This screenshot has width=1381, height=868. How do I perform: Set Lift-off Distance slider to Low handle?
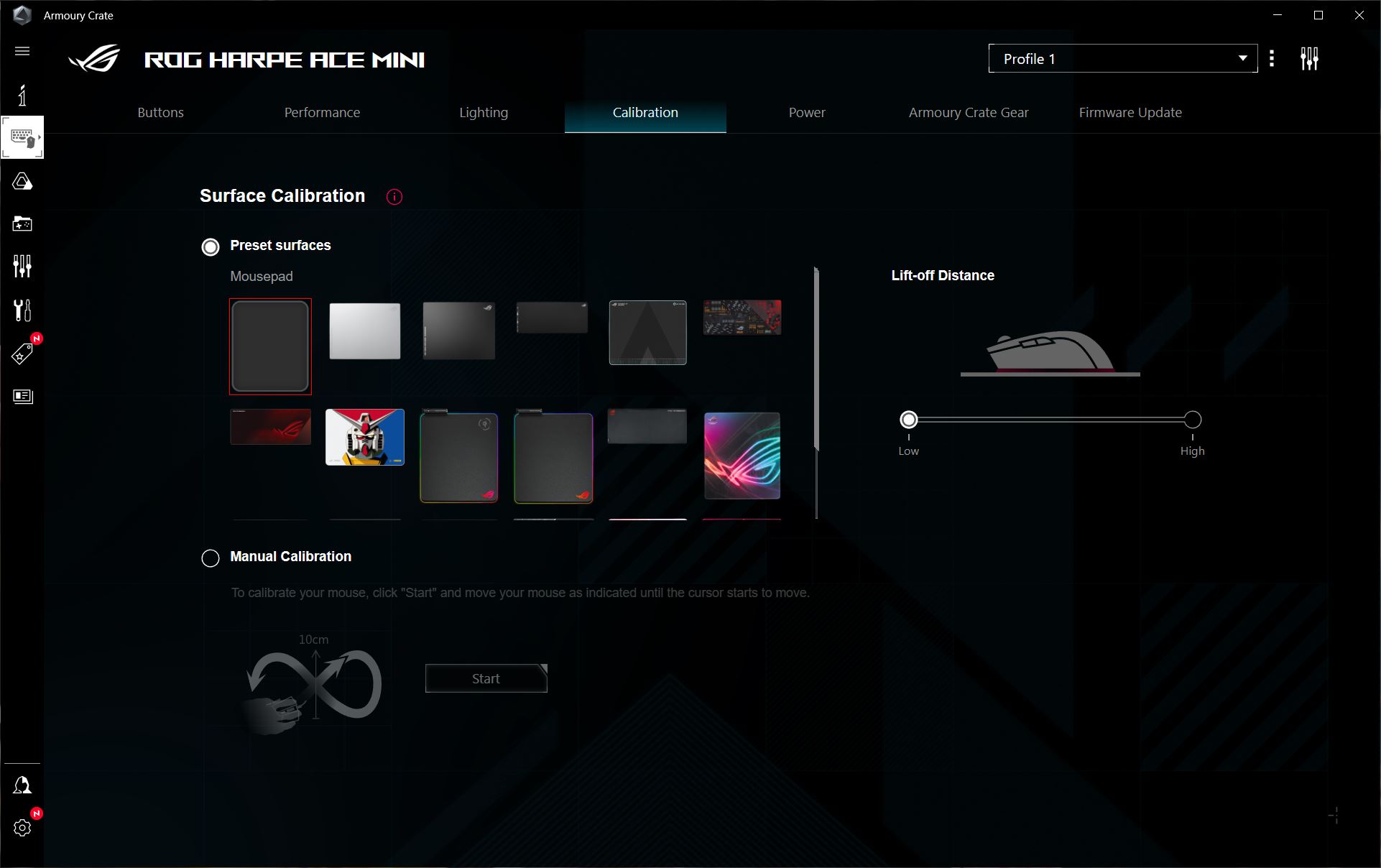coord(909,420)
